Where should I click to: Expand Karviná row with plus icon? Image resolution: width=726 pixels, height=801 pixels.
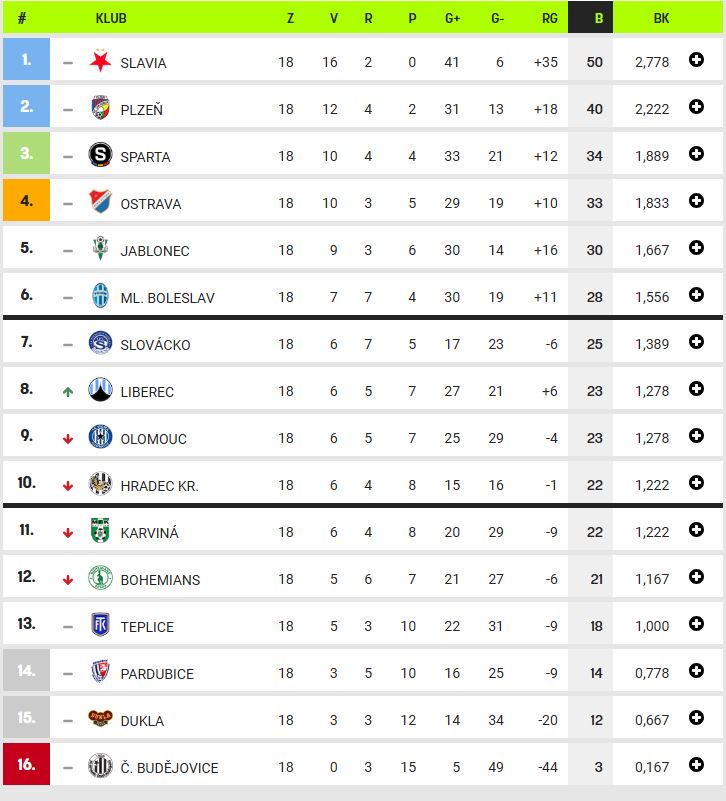click(696, 530)
